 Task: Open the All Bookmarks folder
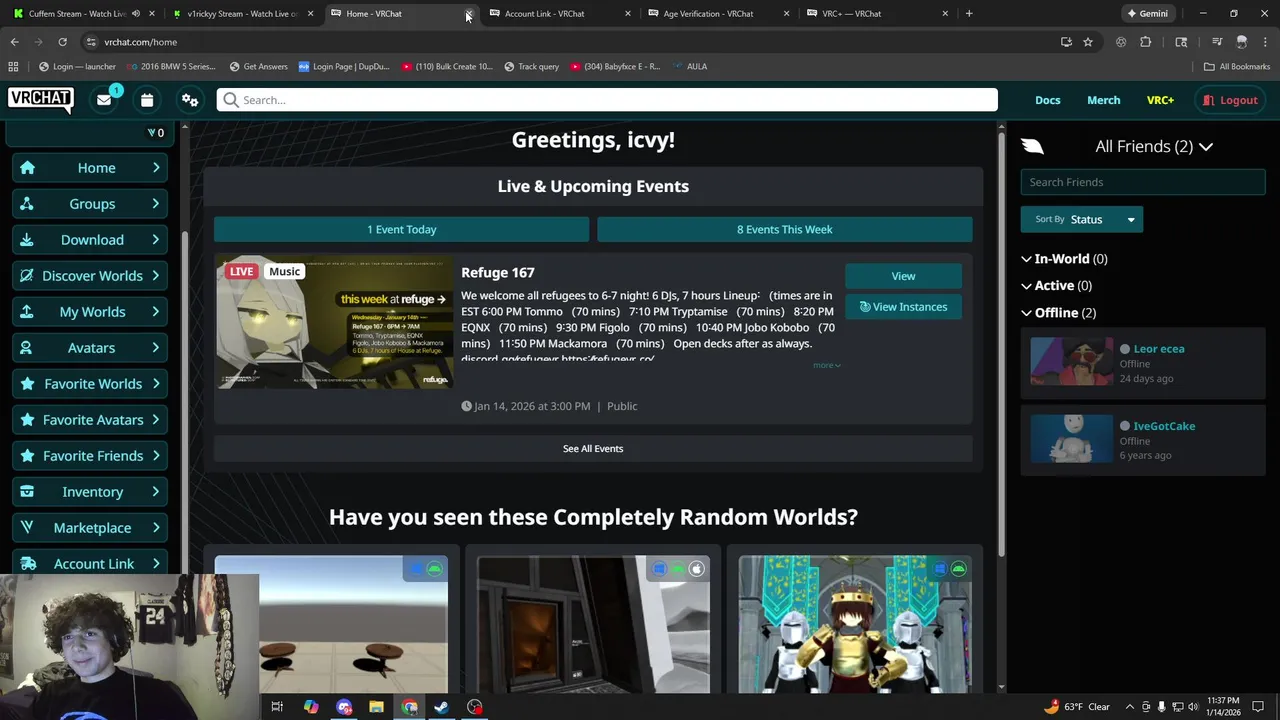(1236, 67)
